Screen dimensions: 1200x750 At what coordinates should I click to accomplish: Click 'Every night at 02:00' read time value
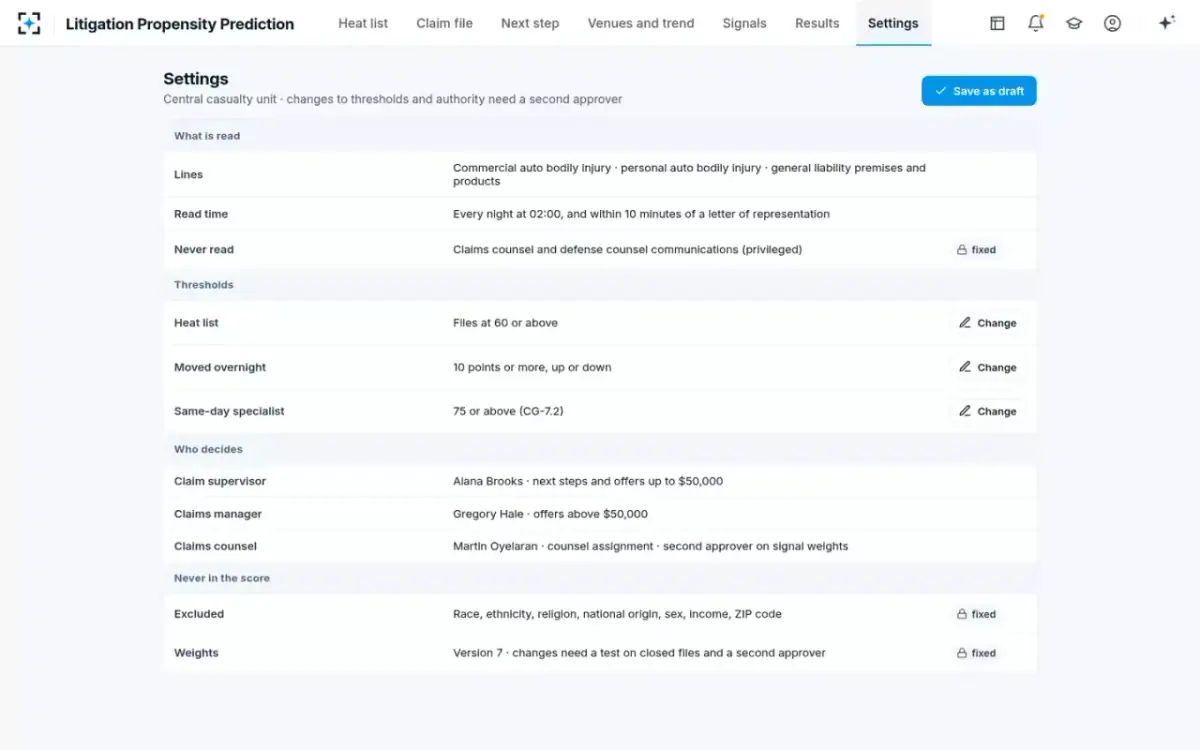coord(641,214)
